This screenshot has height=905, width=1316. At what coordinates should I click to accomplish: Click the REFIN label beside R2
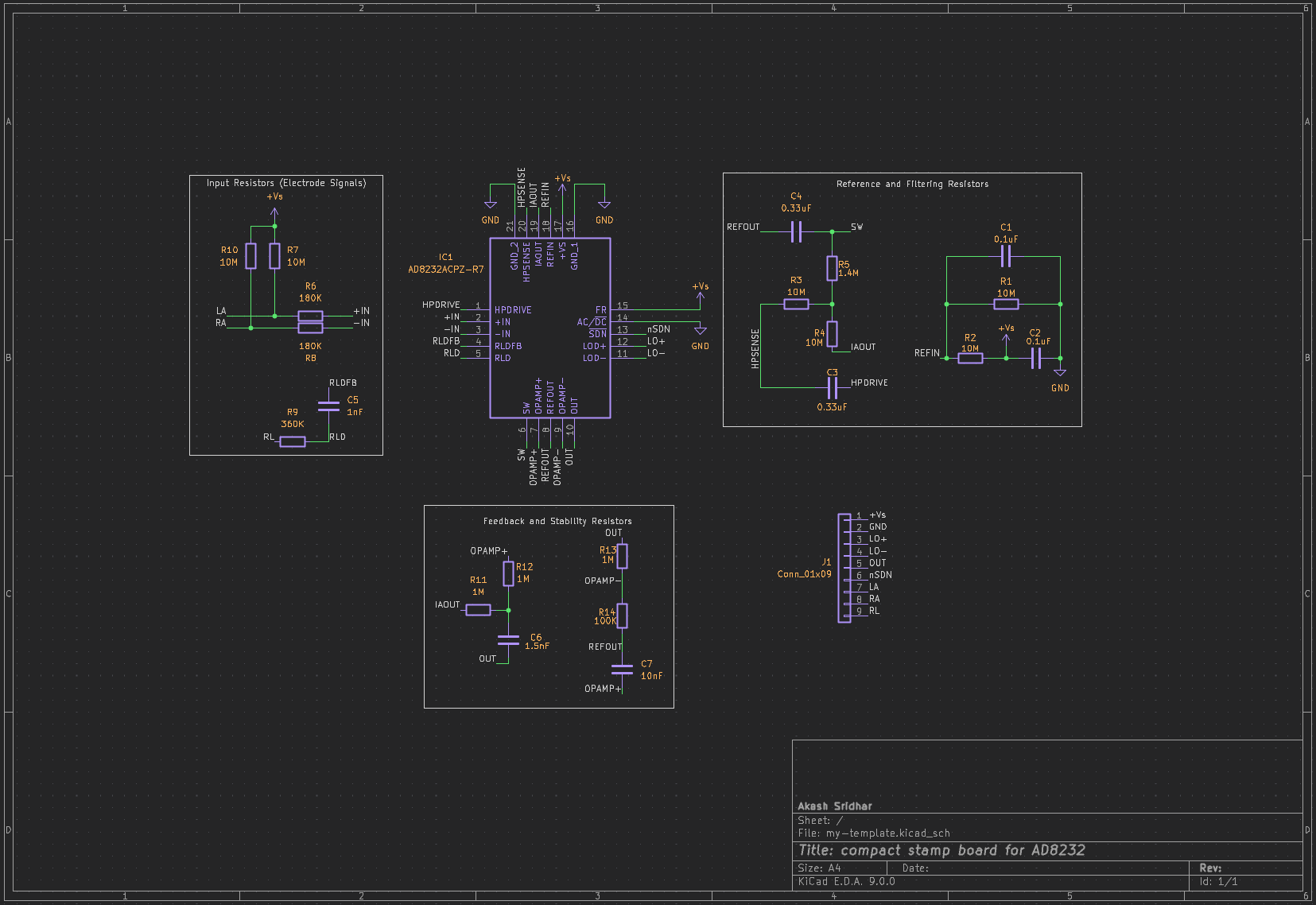click(x=927, y=353)
